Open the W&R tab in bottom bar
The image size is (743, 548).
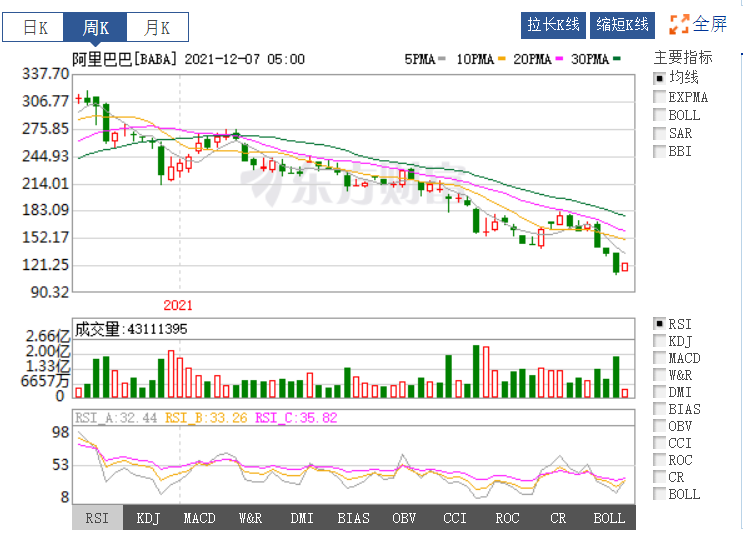tap(251, 518)
